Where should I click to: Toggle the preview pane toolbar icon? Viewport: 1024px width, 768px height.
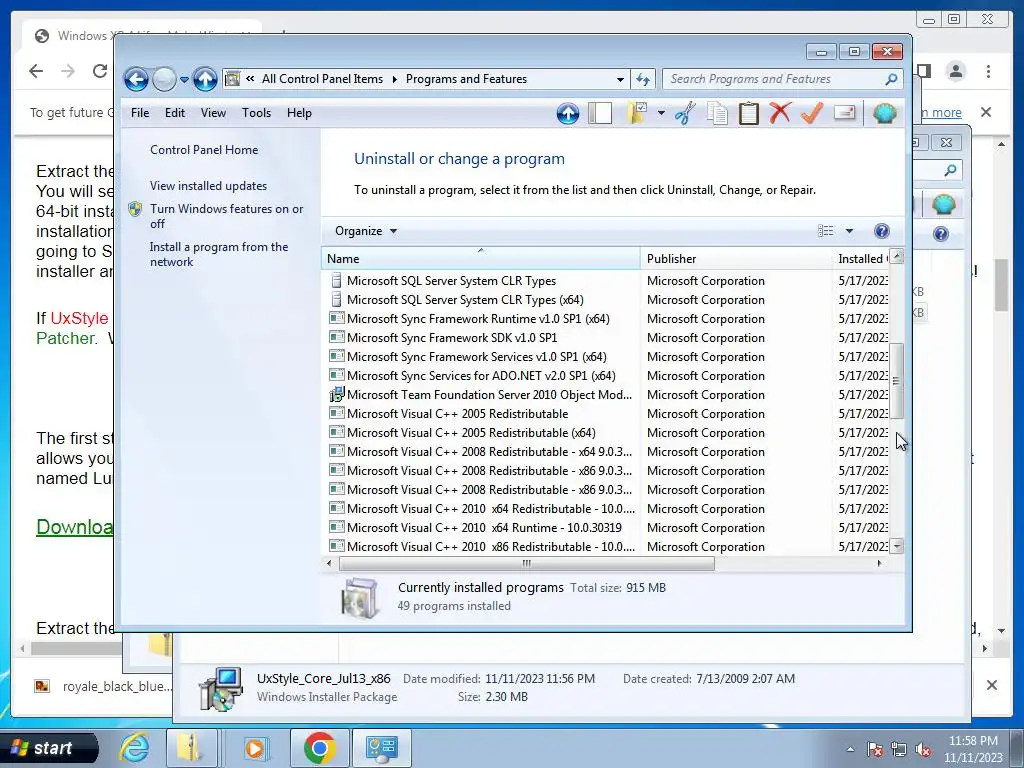pyautogui.click(x=600, y=114)
